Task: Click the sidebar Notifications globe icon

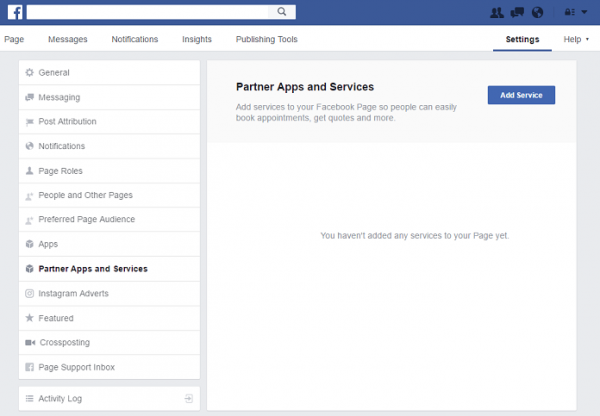Action: coord(29,146)
